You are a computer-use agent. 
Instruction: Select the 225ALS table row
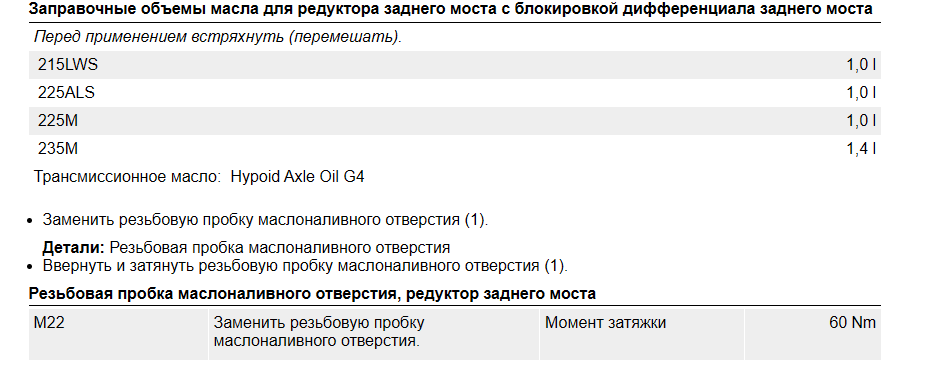click(455, 93)
